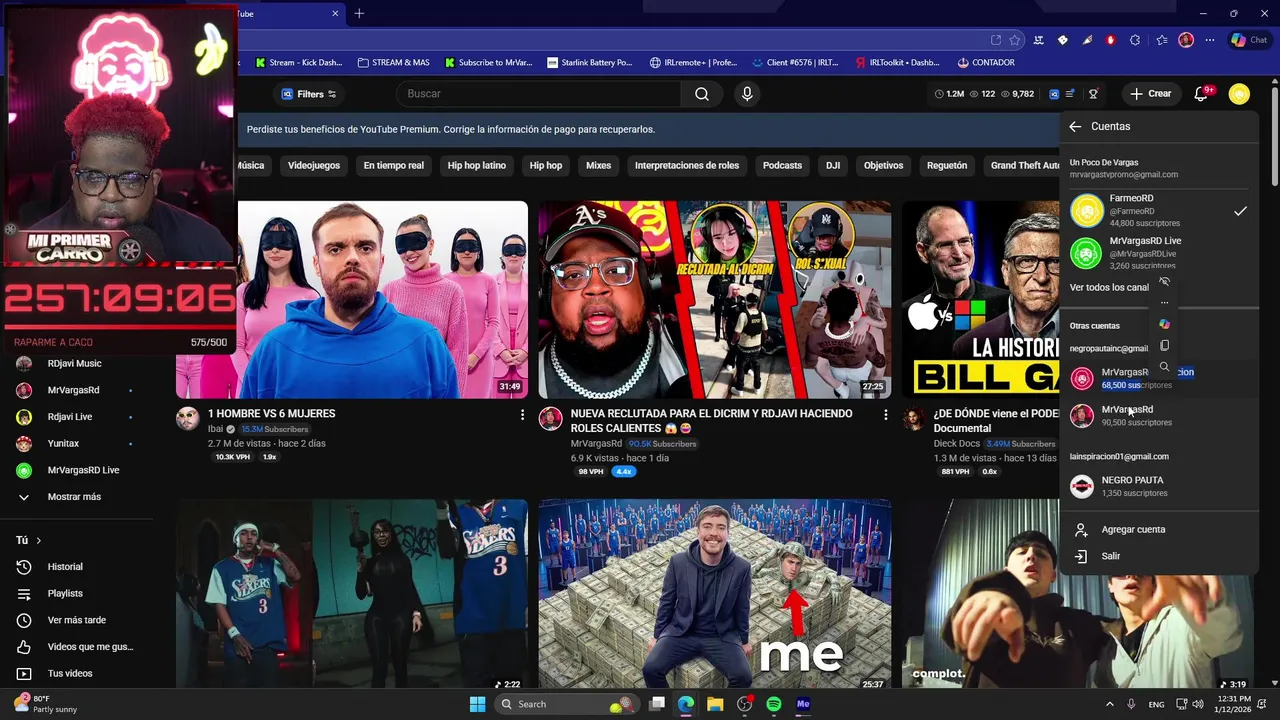Start voice search with microphone icon

coord(747,94)
